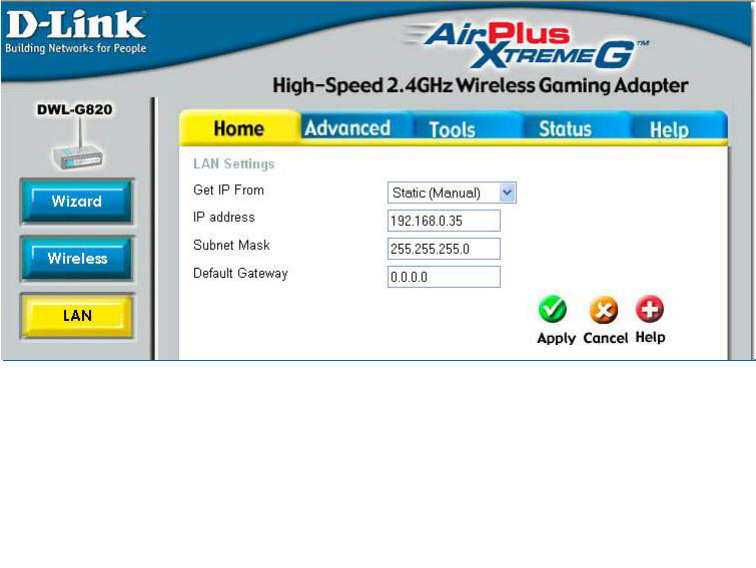Click the DWL-G820 device image
Viewport: 756px width, 568px height.
pos(78,146)
